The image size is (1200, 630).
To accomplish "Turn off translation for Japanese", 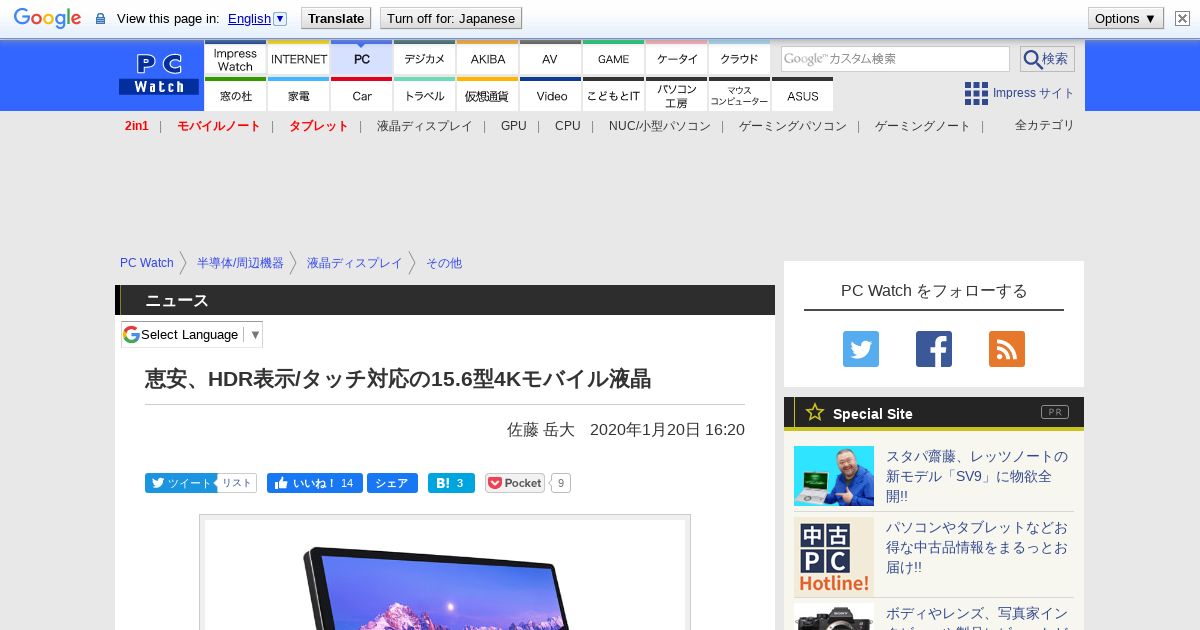I will 451,18.
